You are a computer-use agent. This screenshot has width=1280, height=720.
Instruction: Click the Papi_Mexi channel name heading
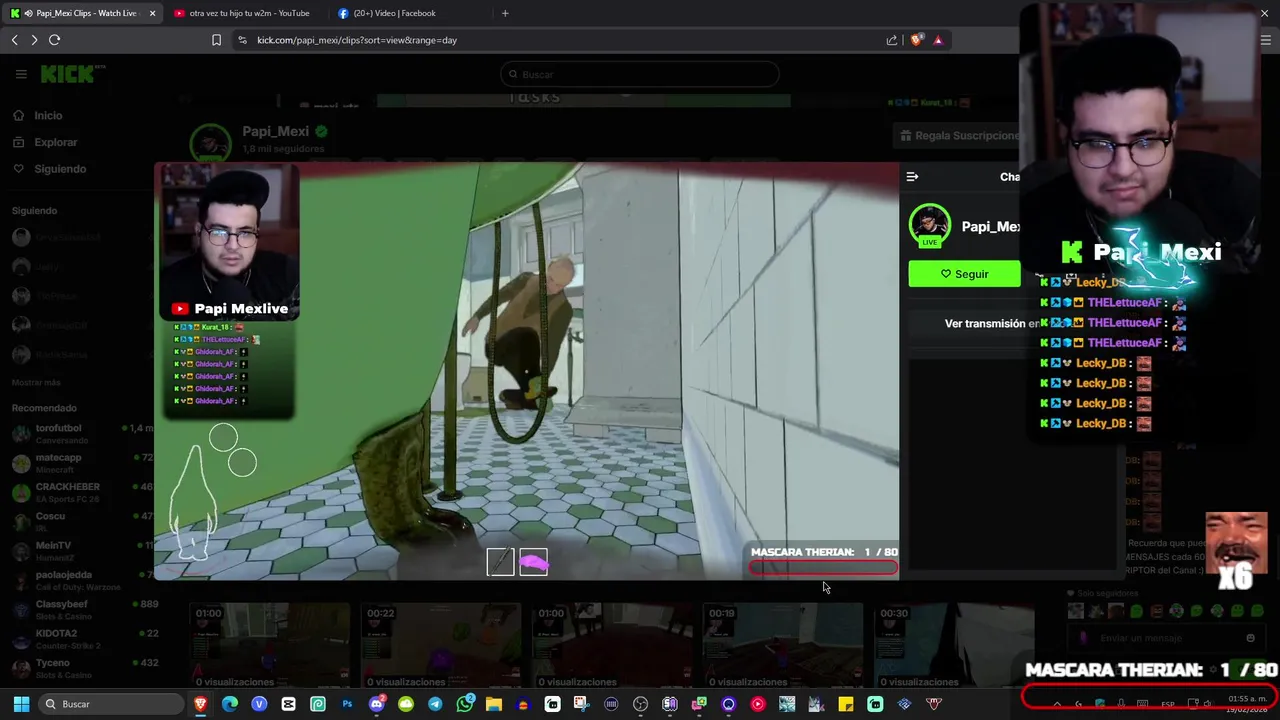275,131
